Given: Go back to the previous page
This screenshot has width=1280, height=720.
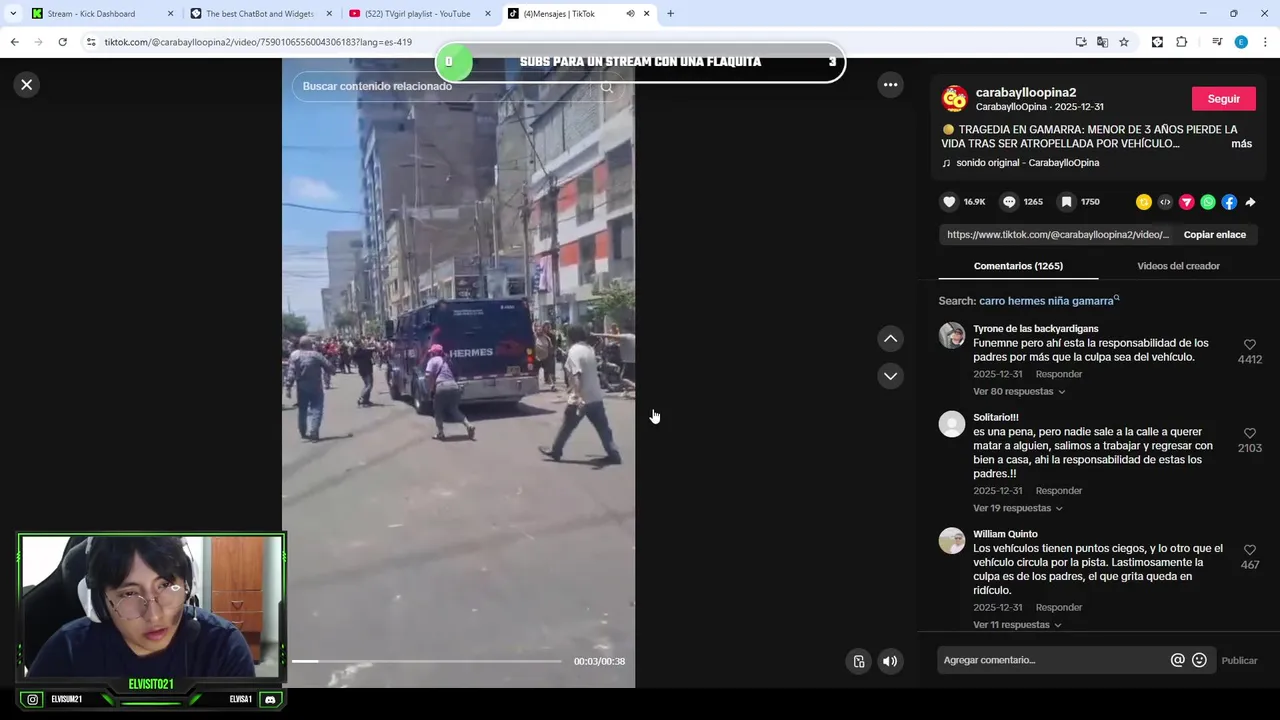Looking at the screenshot, I should pos(14,42).
